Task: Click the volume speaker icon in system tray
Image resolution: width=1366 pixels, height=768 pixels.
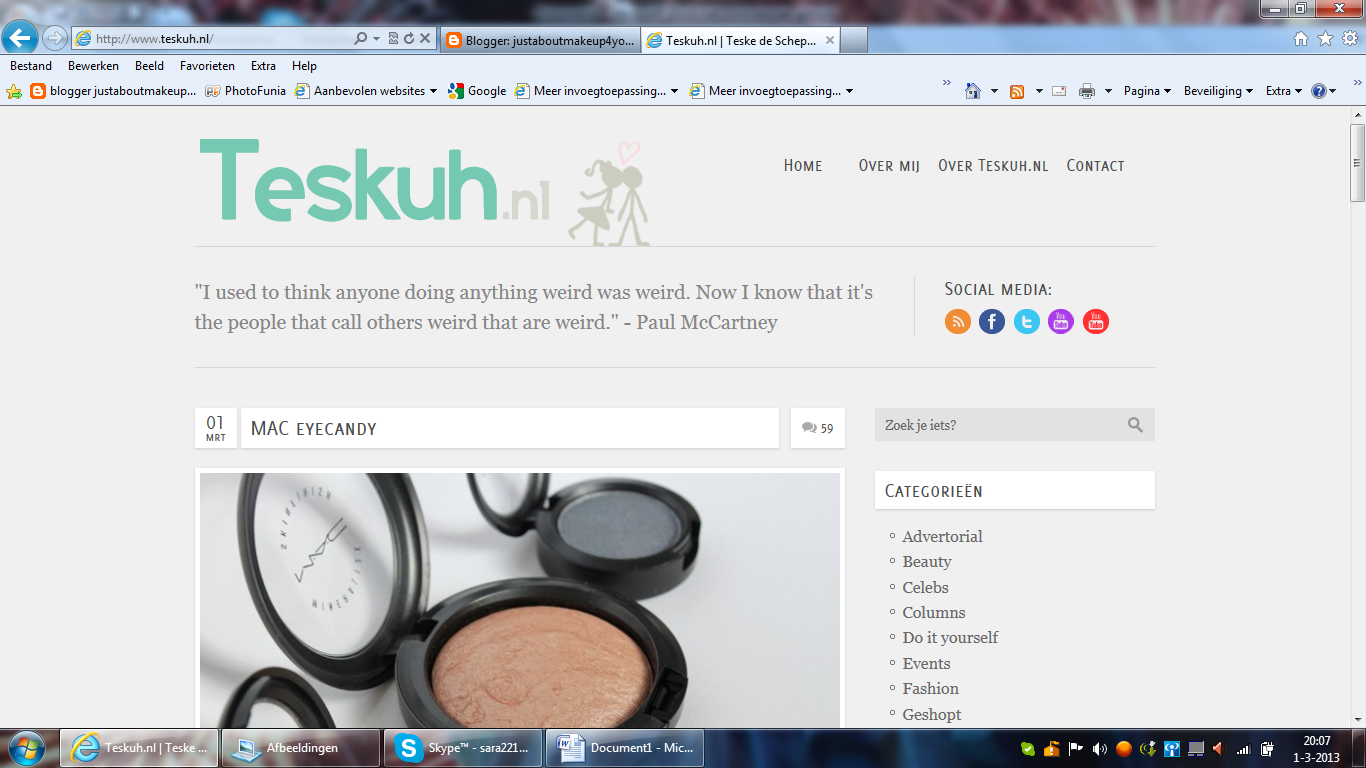Action: point(1100,748)
